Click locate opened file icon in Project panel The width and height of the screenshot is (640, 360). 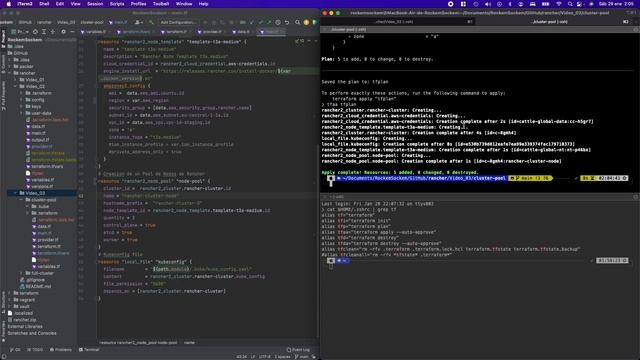coord(35,31)
